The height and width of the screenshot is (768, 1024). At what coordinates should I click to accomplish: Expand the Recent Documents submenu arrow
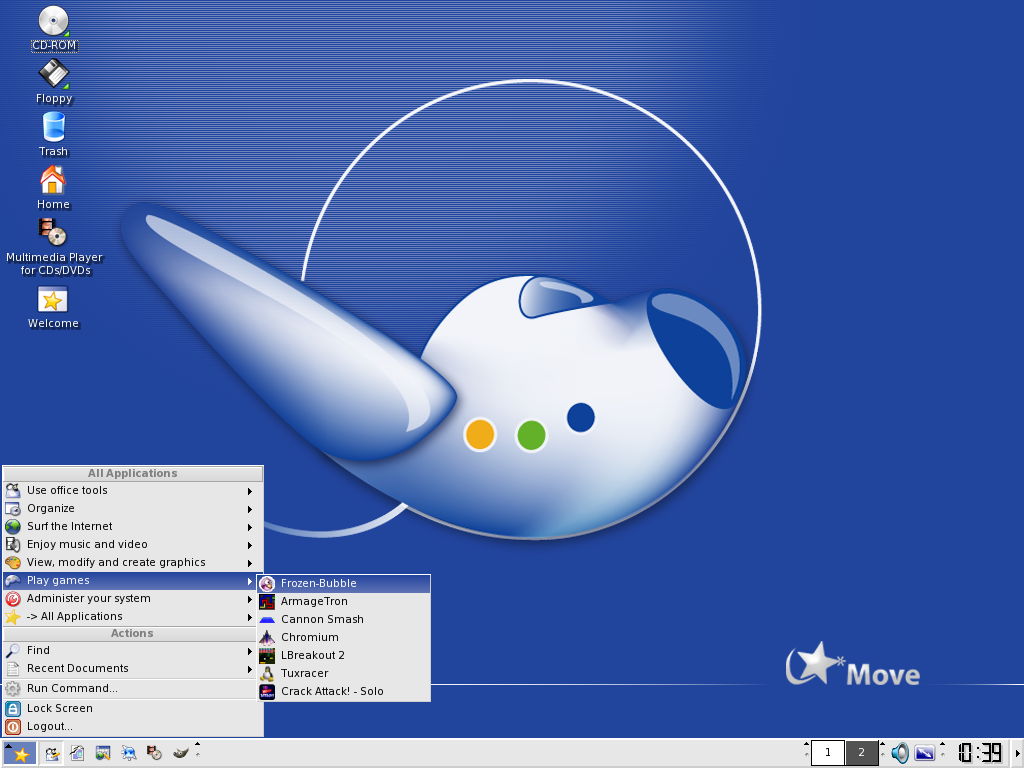coord(249,669)
